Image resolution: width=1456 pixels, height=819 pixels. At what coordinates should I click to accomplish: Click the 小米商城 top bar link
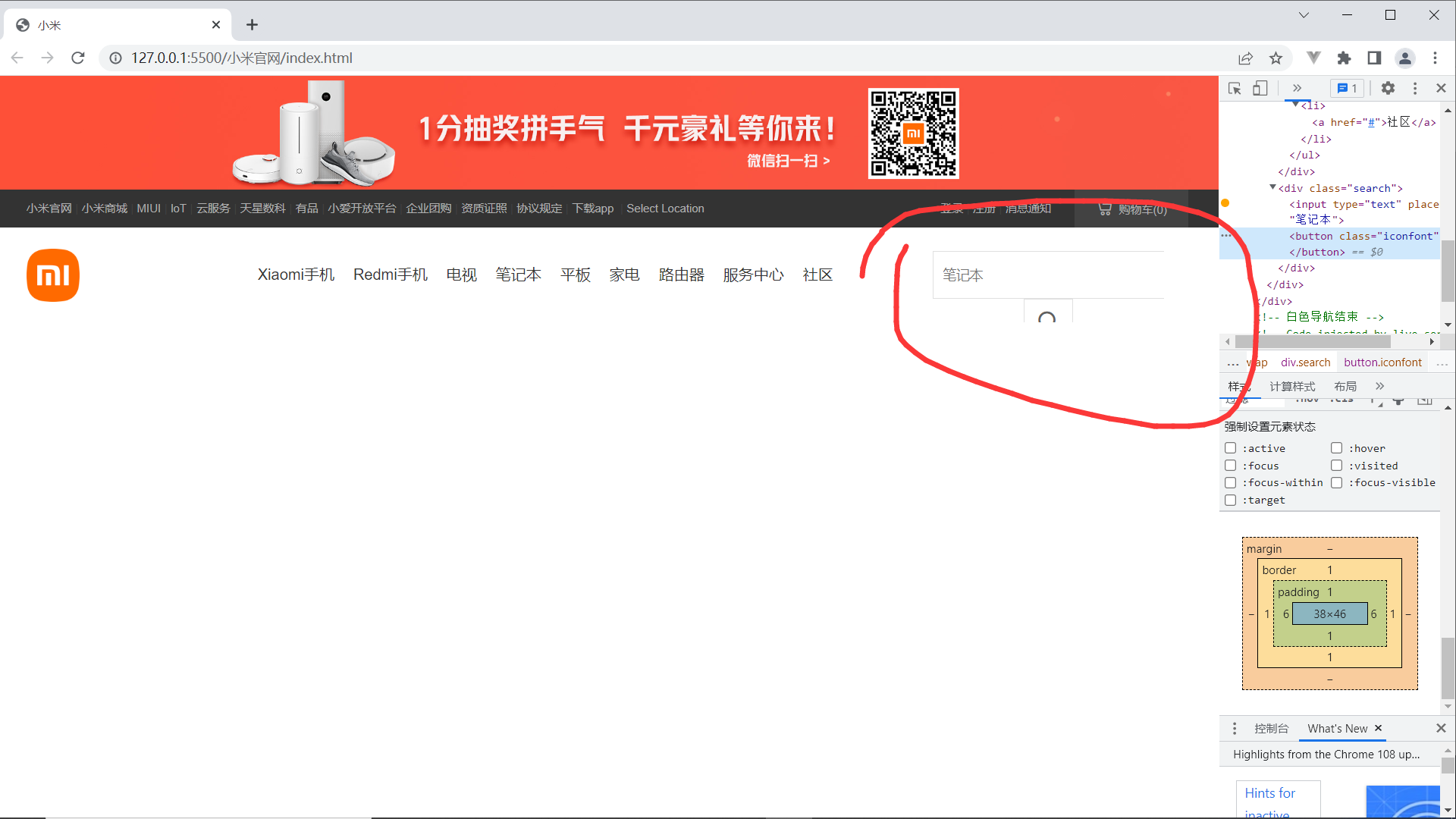pyautogui.click(x=104, y=209)
